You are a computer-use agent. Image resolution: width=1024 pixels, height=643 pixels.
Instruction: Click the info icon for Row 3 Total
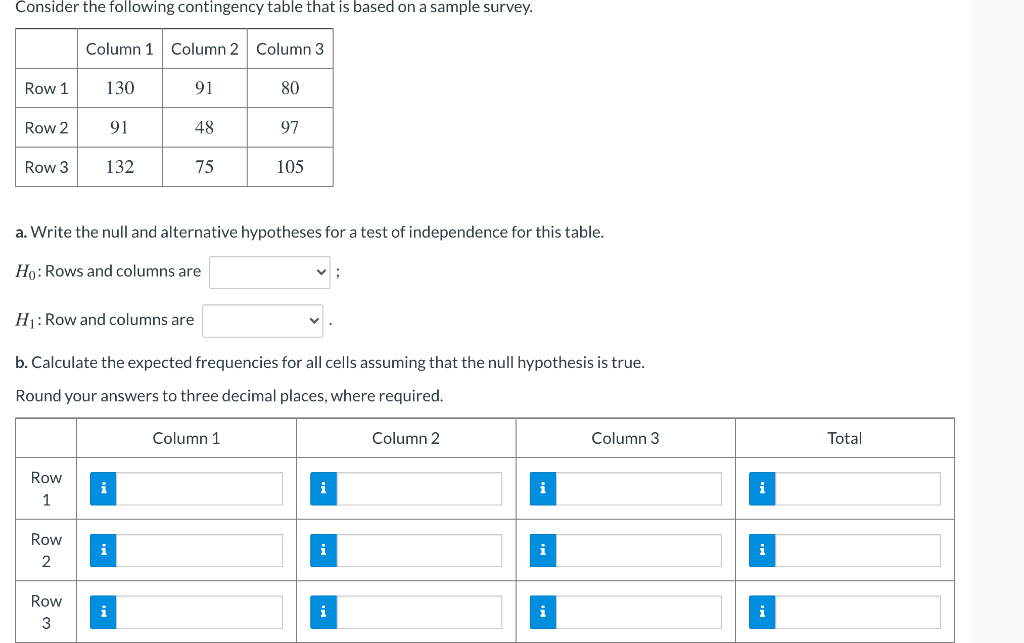click(x=762, y=611)
